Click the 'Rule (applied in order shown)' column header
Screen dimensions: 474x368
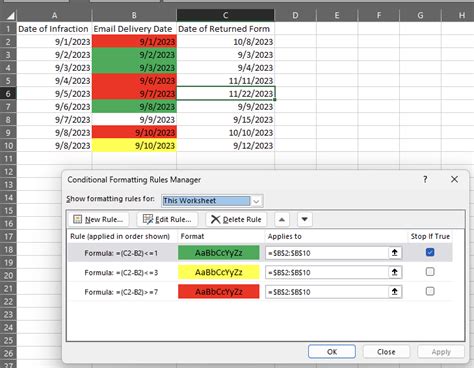click(x=120, y=236)
